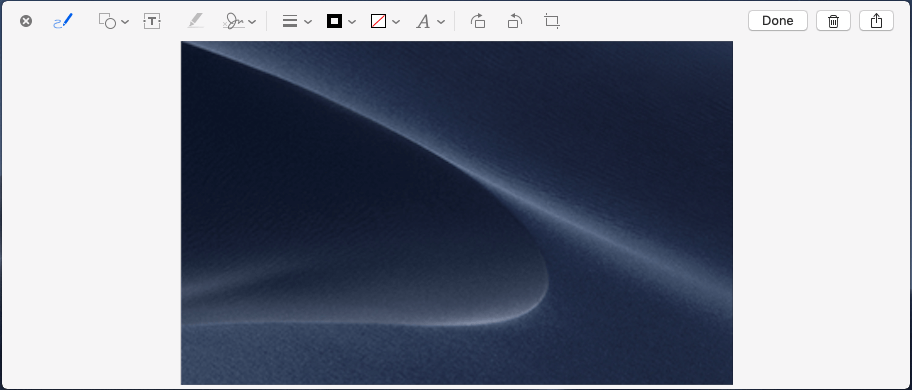Open the Fill Color swatch with red slash
912x390 pixels.
(379, 22)
